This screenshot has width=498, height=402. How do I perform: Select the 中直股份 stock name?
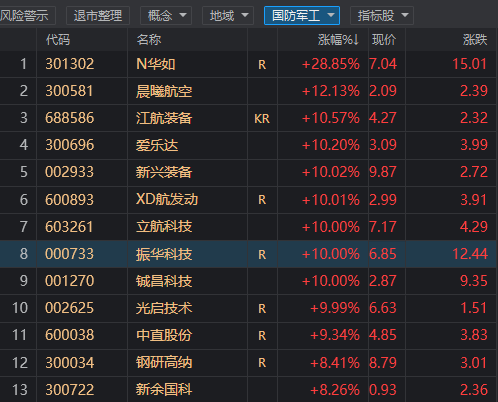[x=164, y=335]
